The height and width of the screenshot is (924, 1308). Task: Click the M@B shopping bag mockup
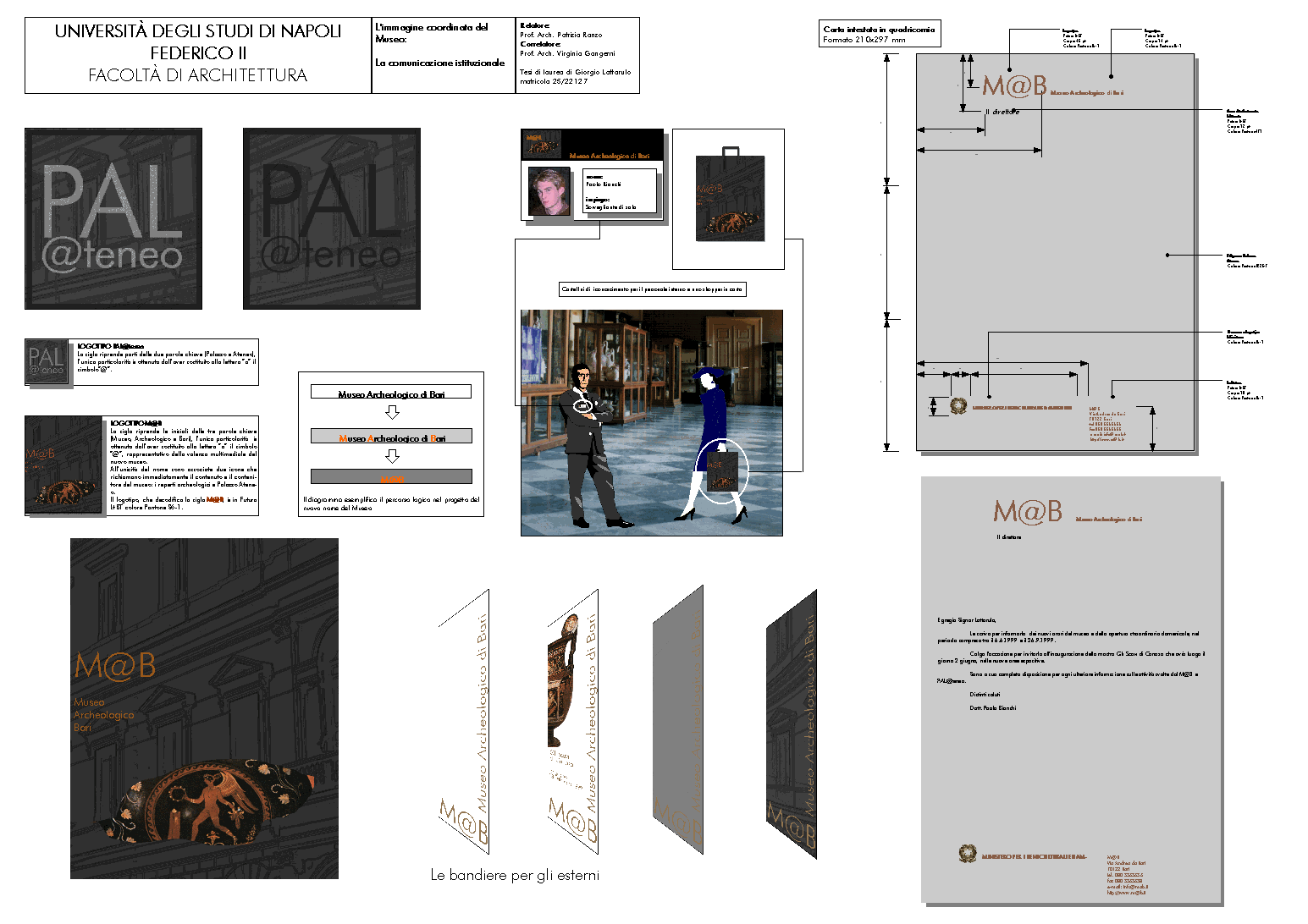[x=730, y=195]
